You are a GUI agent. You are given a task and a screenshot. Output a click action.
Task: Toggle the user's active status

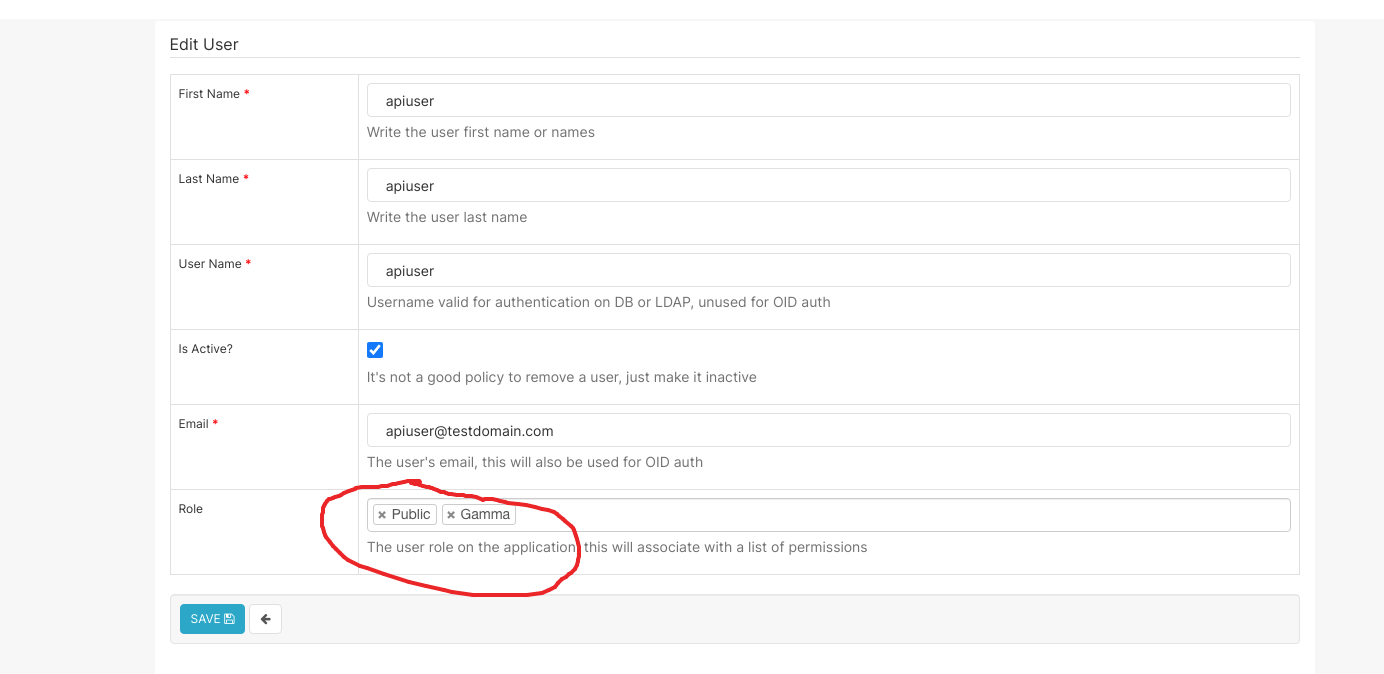pyautogui.click(x=375, y=350)
